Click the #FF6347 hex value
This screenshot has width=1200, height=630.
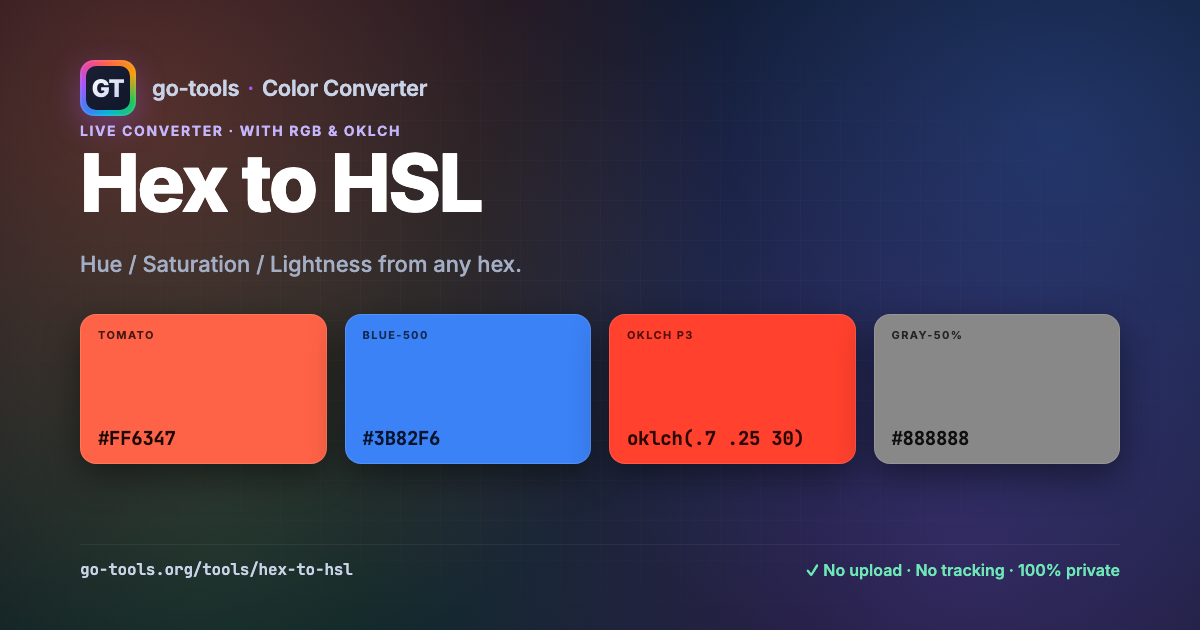click(137, 438)
